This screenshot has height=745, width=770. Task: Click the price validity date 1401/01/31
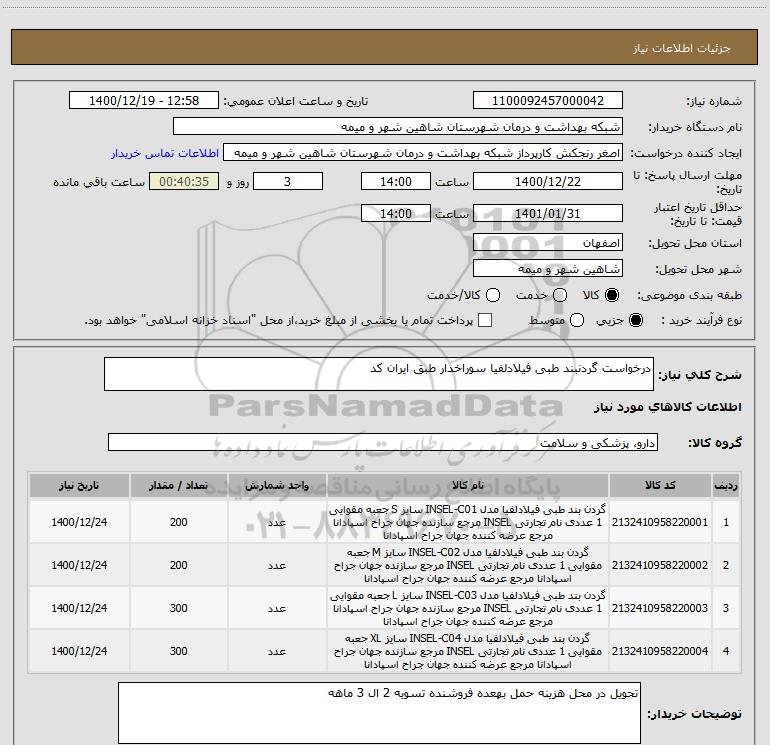pyautogui.click(x=548, y=213)
